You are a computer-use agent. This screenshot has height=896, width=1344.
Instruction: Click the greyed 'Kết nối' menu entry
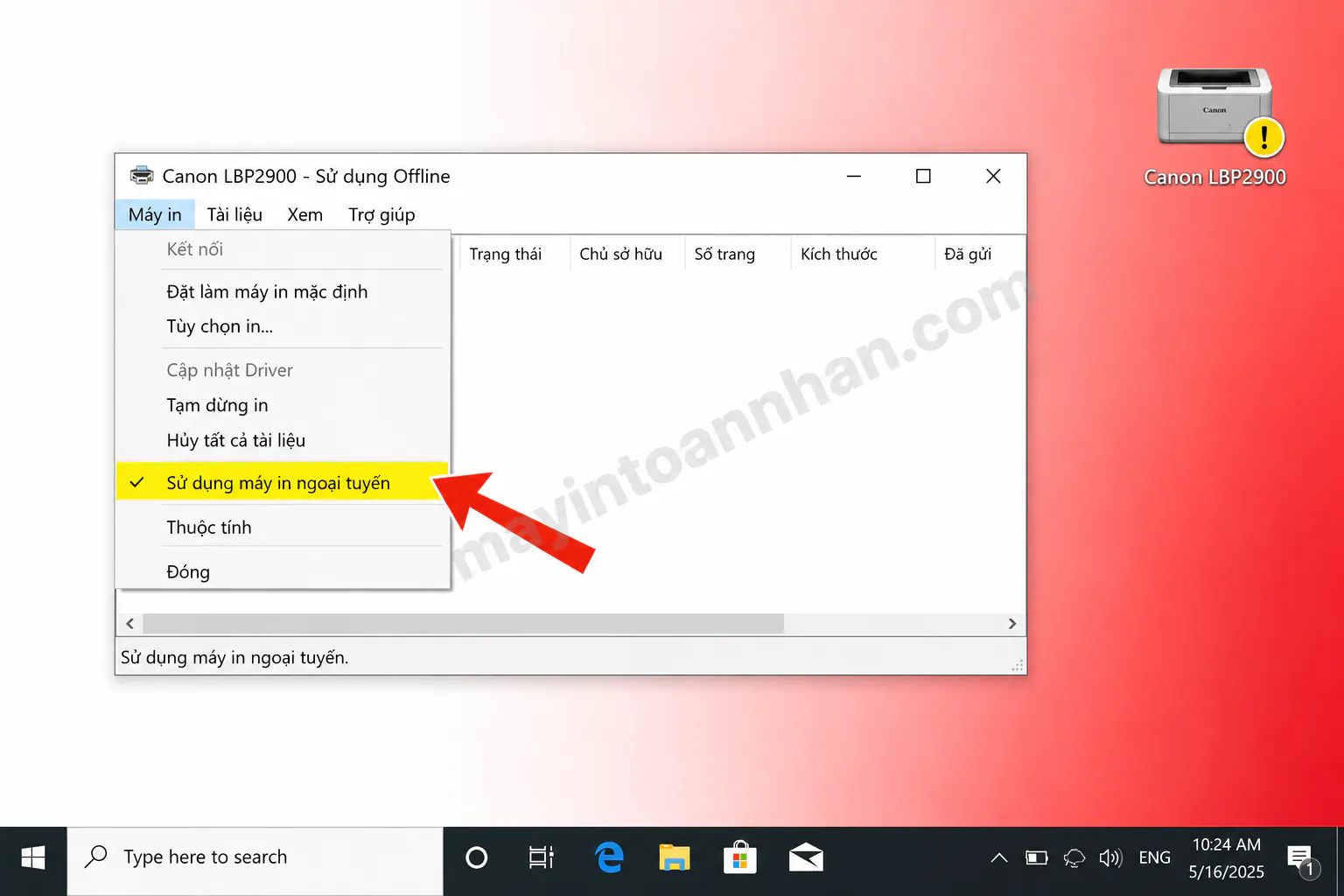tap(282, 249)
